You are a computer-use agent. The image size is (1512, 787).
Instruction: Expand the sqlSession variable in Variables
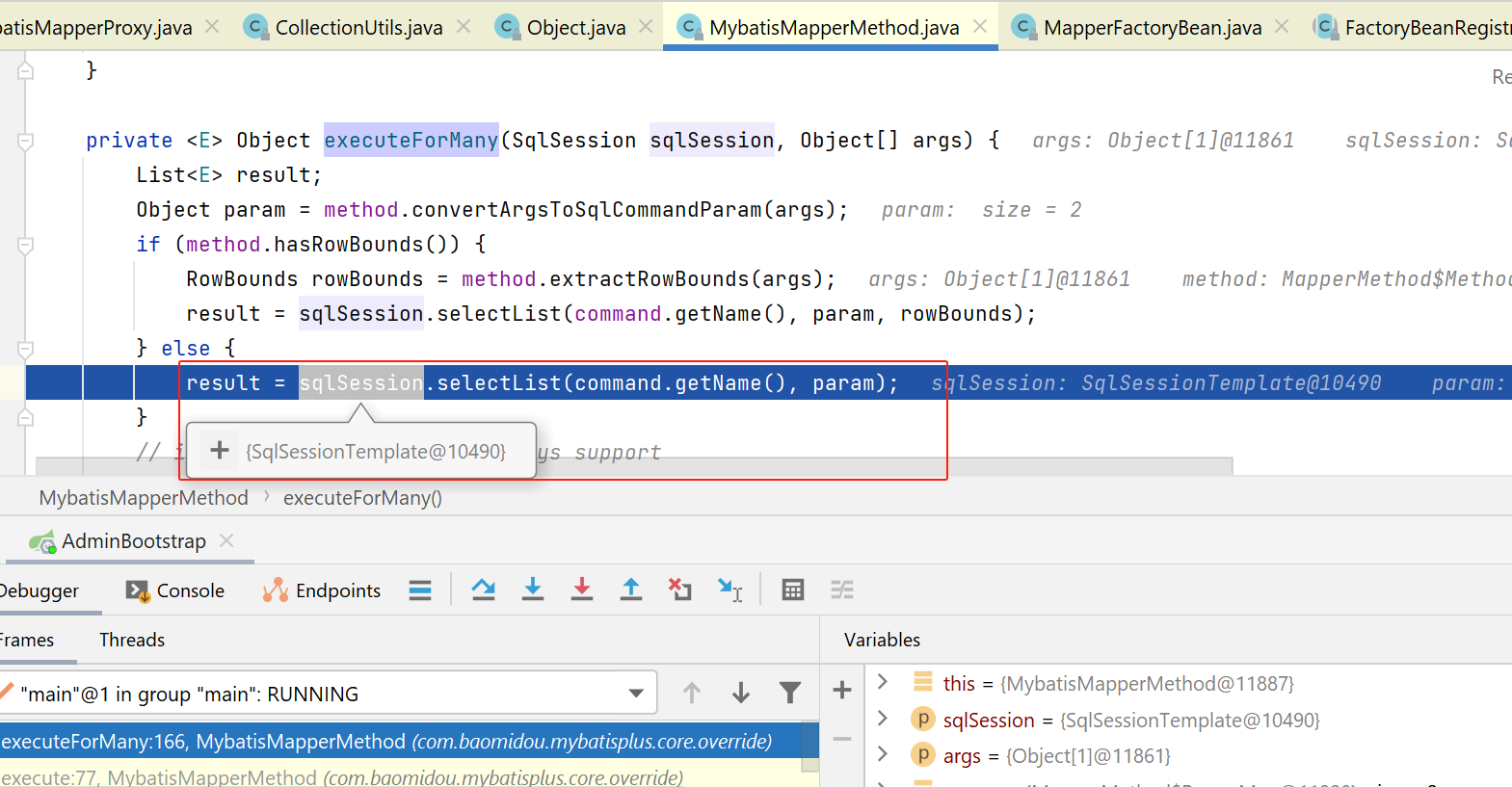(x=883, y=719)
